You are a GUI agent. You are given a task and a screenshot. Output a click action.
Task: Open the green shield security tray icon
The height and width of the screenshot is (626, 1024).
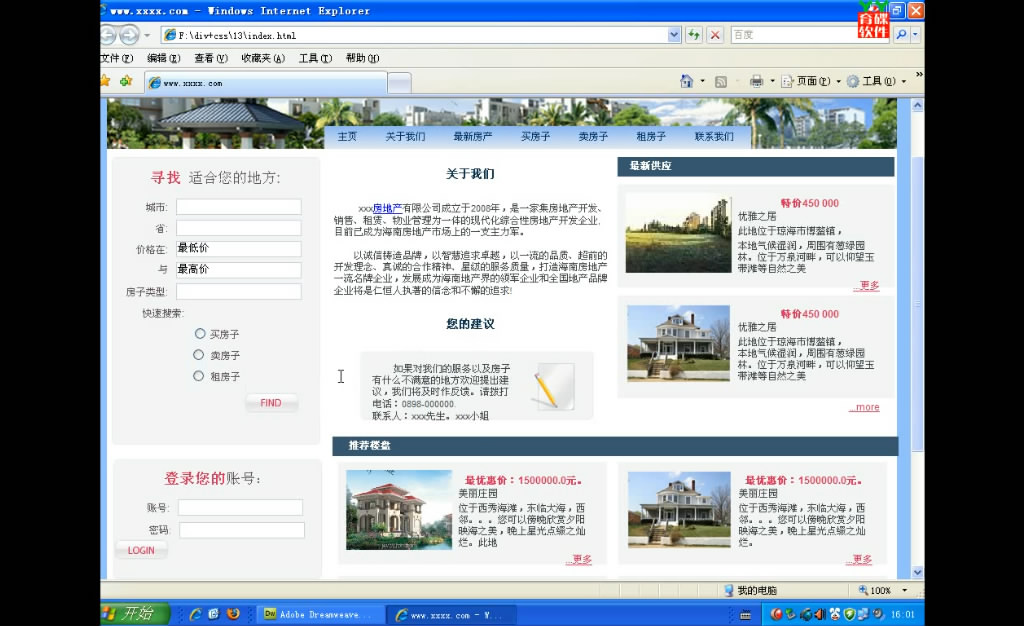coord(850,614)
